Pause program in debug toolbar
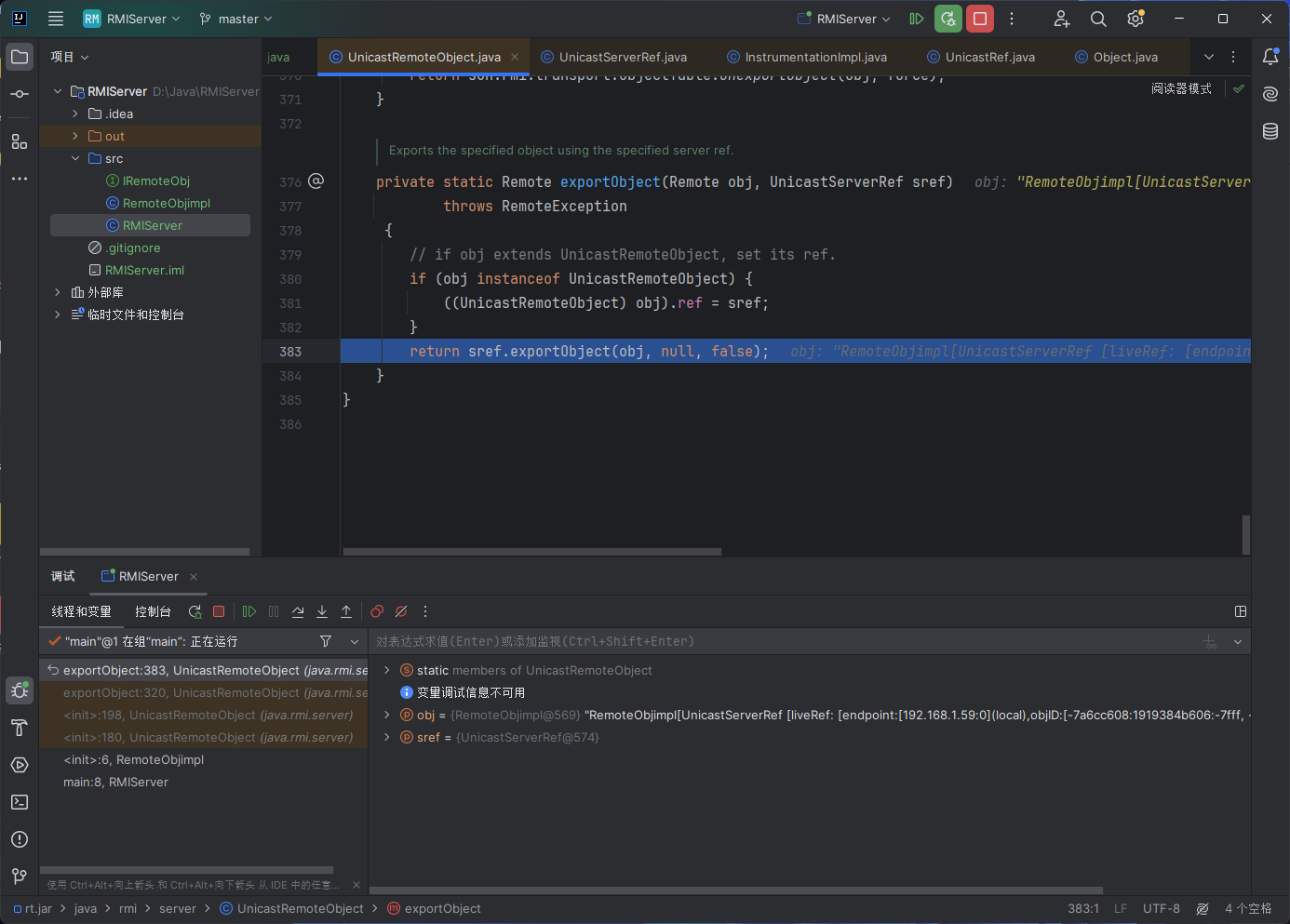 point(274,611)
